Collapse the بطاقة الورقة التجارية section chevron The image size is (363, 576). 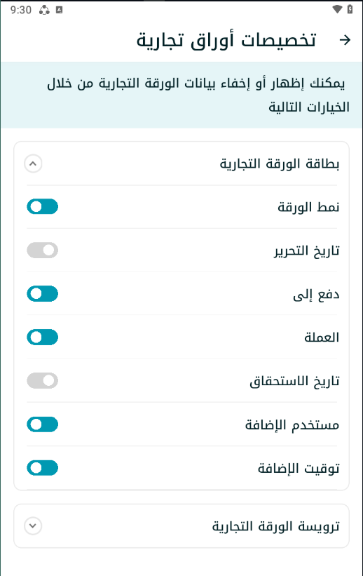coord(33,163)
